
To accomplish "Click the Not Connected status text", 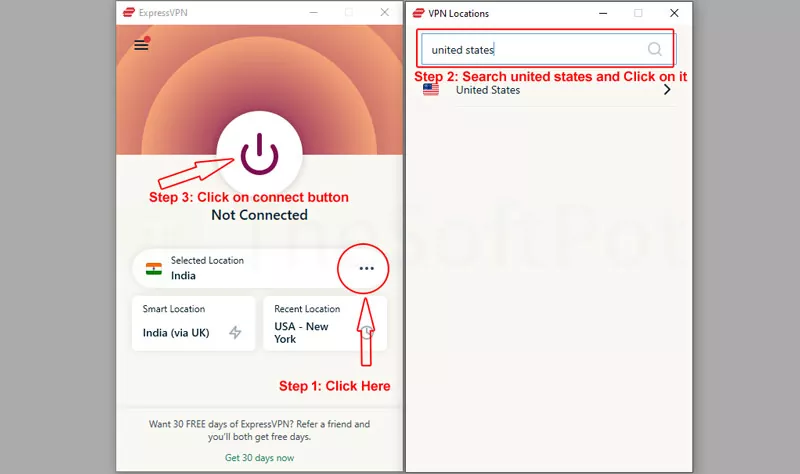I will (259, 215).
